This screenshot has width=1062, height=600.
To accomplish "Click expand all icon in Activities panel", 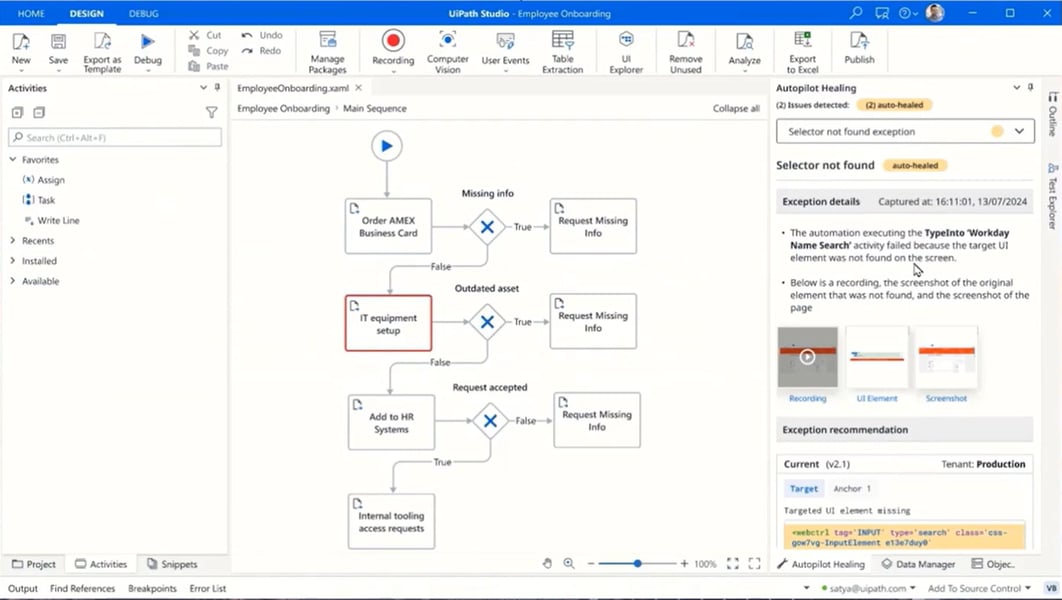I will 18,112.
